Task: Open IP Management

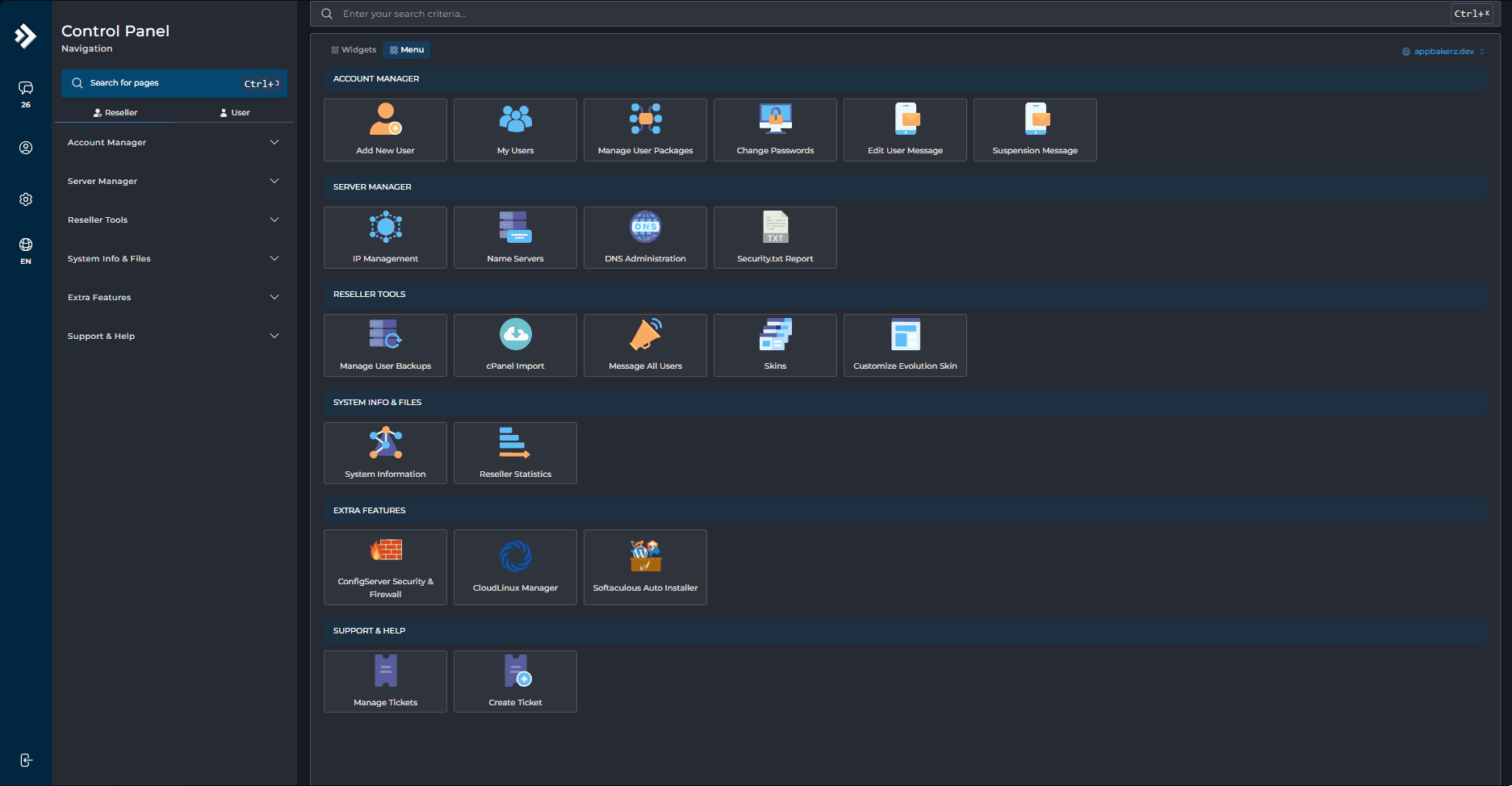Action: [385, 236]
